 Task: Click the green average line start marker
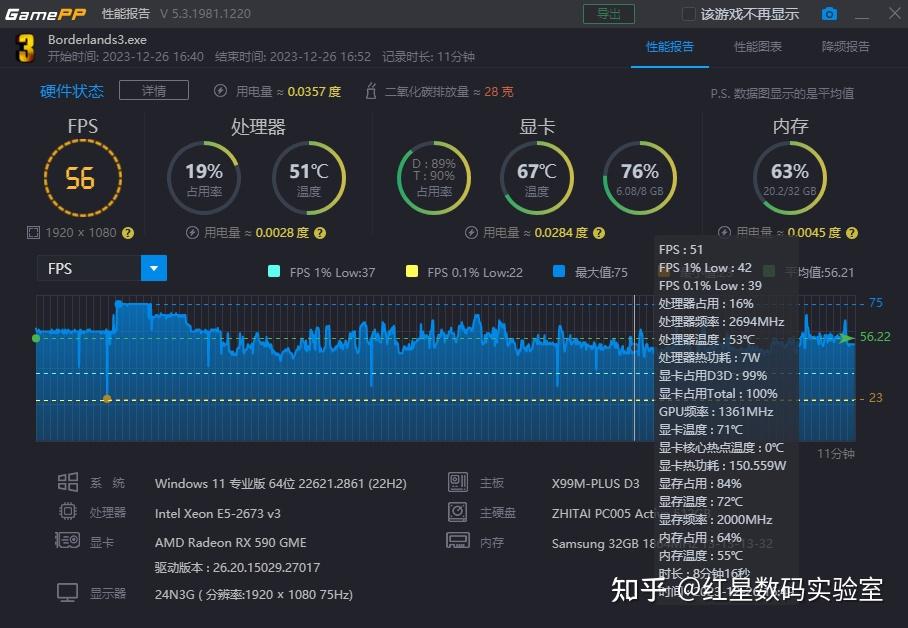click(x=36, y=338)
